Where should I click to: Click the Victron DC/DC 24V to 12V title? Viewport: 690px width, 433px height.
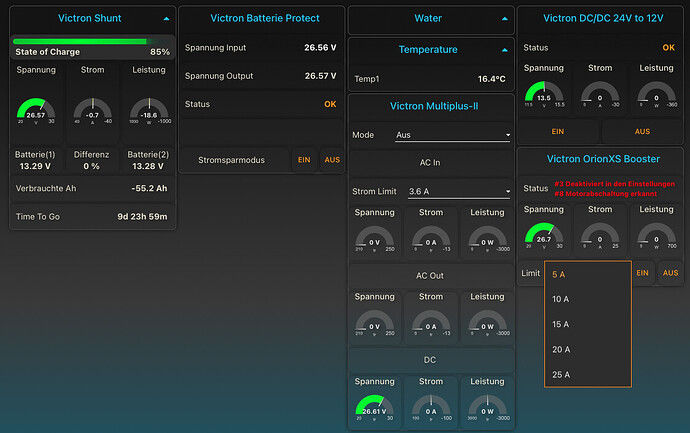tap(603, 18)
